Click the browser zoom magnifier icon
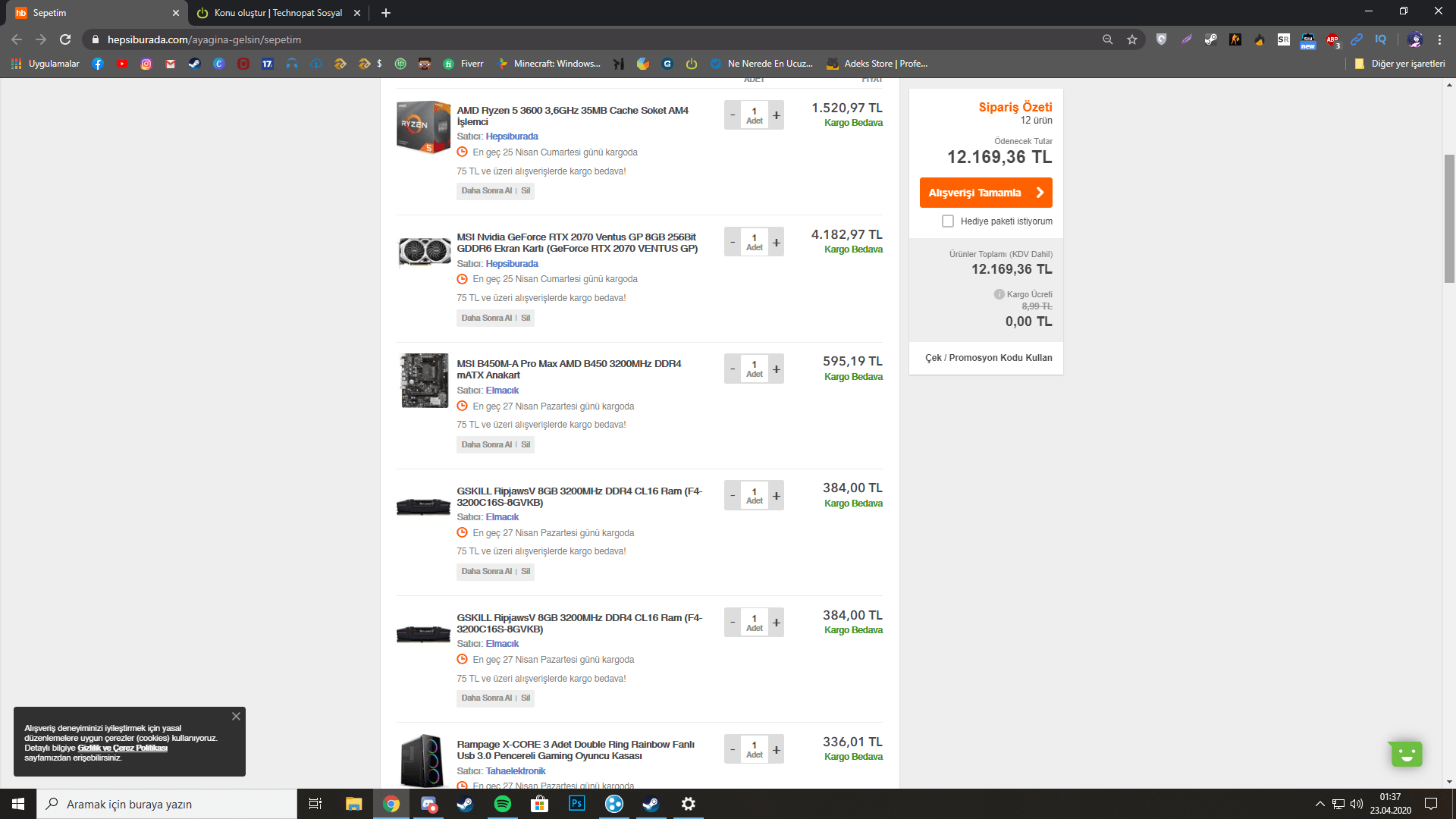 click(1108, 39)
